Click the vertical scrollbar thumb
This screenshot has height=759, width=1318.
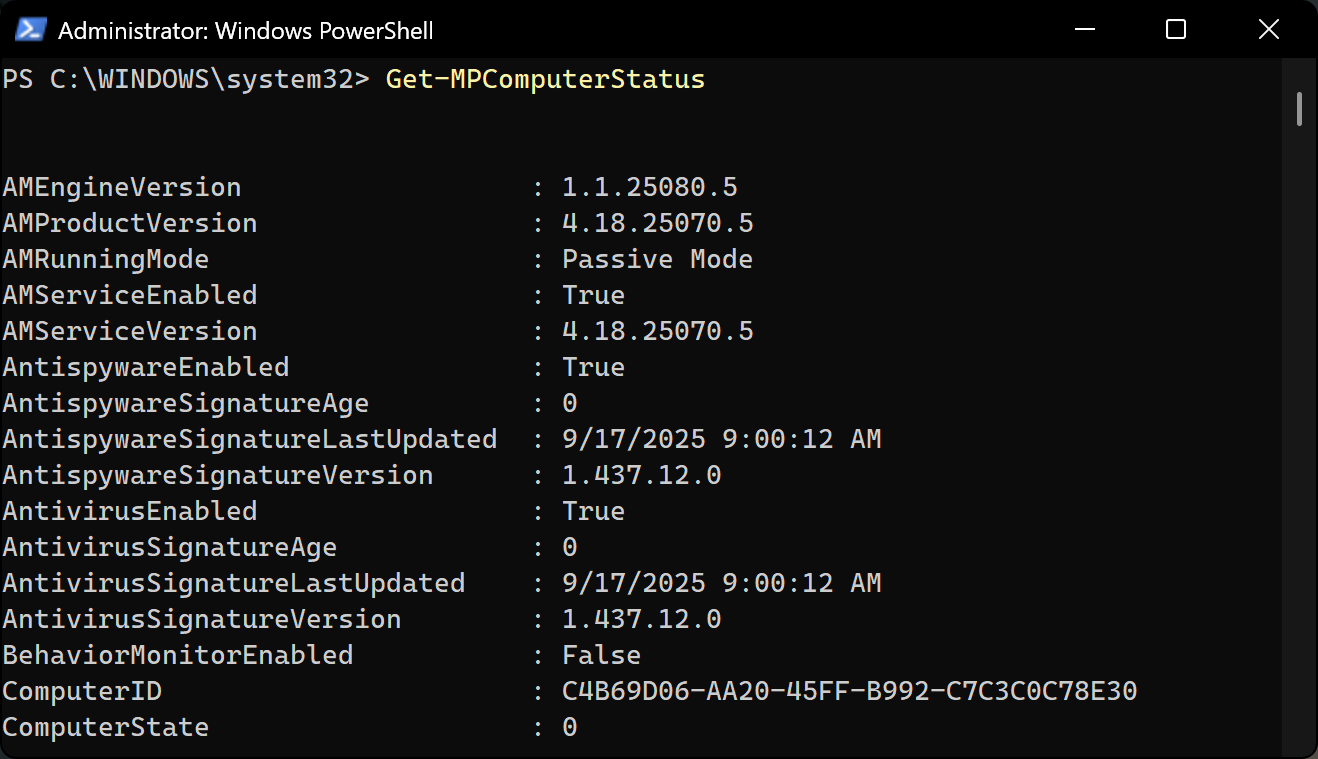(x=1299, y=109)
